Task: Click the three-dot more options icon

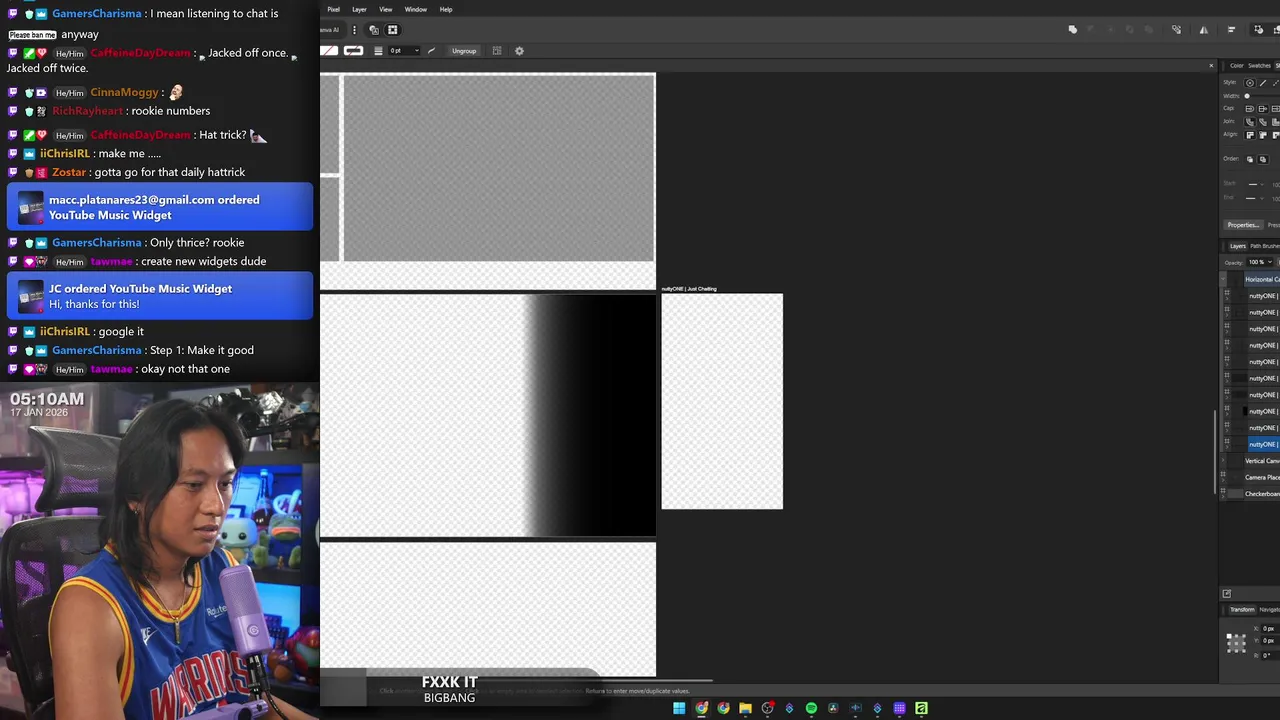Action: [354, 30]
